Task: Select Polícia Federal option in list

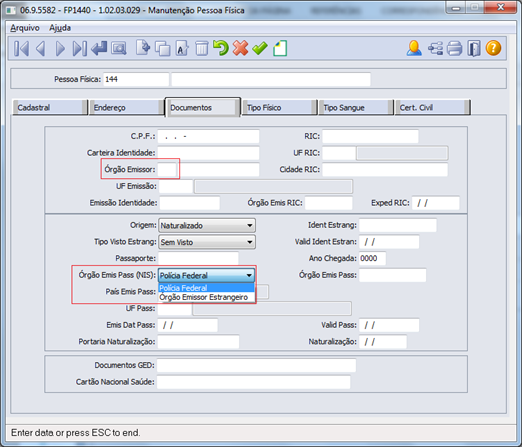Action: click(x=206, y=288)
